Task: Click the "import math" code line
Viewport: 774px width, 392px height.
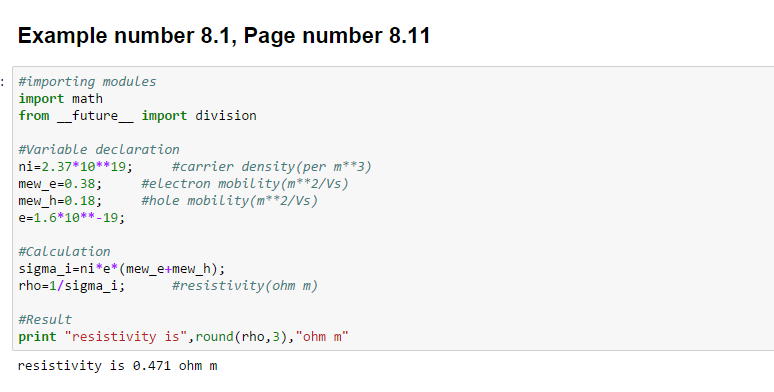Action: tap(61, 99)
